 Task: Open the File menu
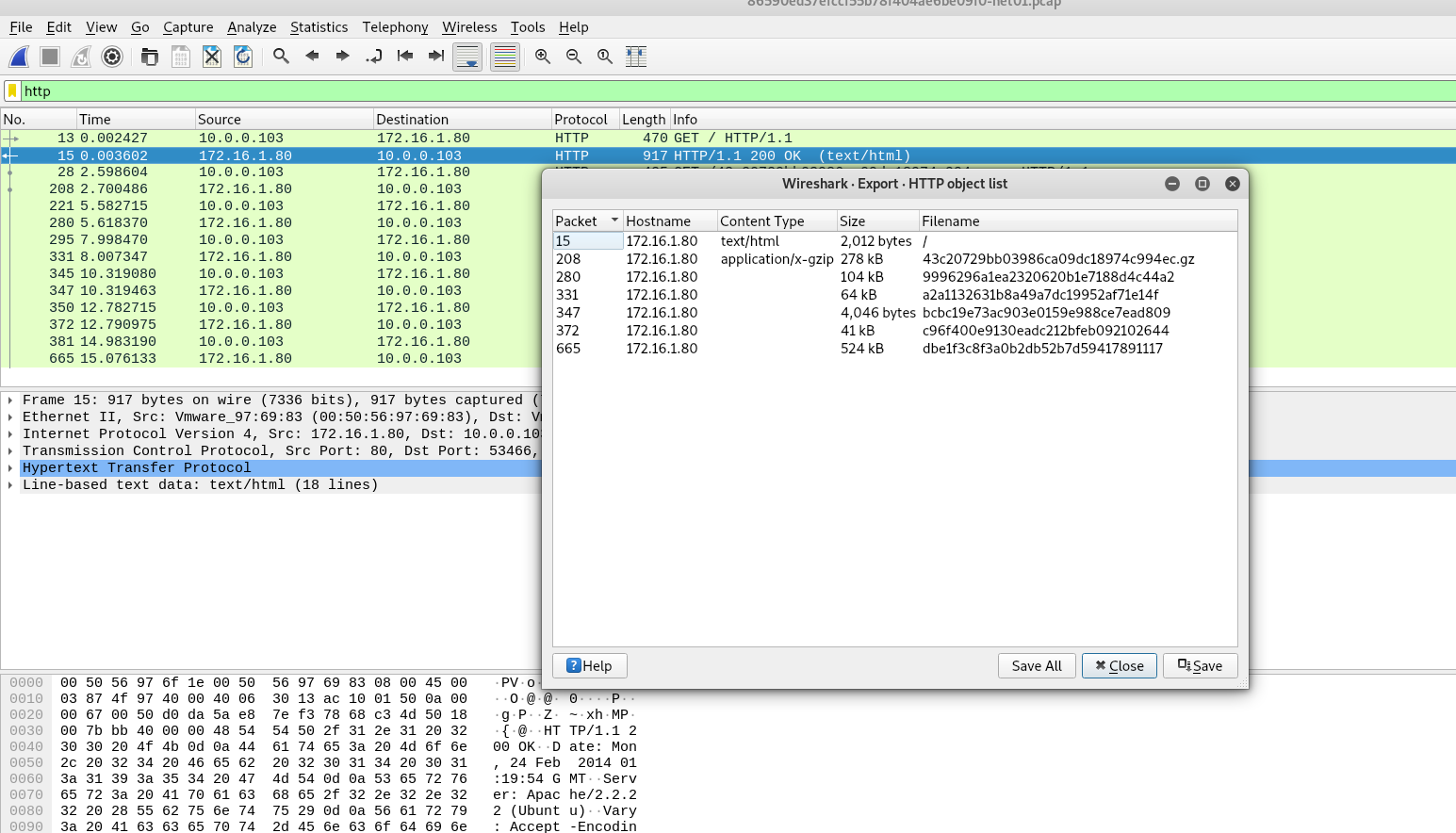[x=21, y=27]
